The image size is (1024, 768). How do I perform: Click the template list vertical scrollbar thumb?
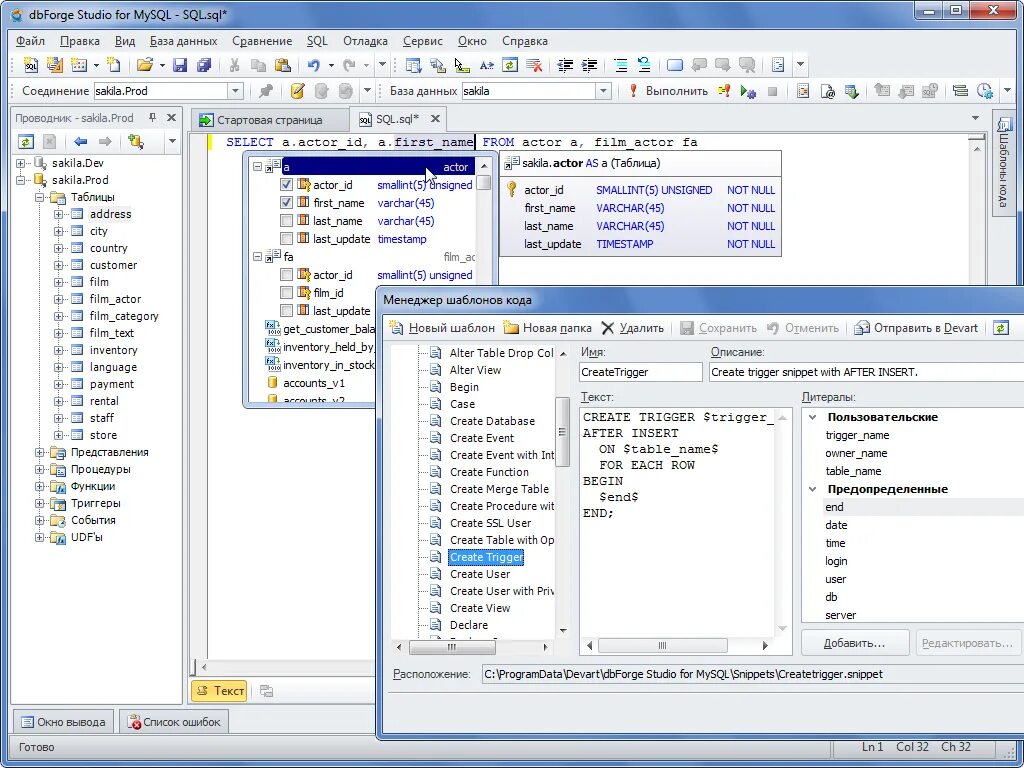click(x=562, y=432)
